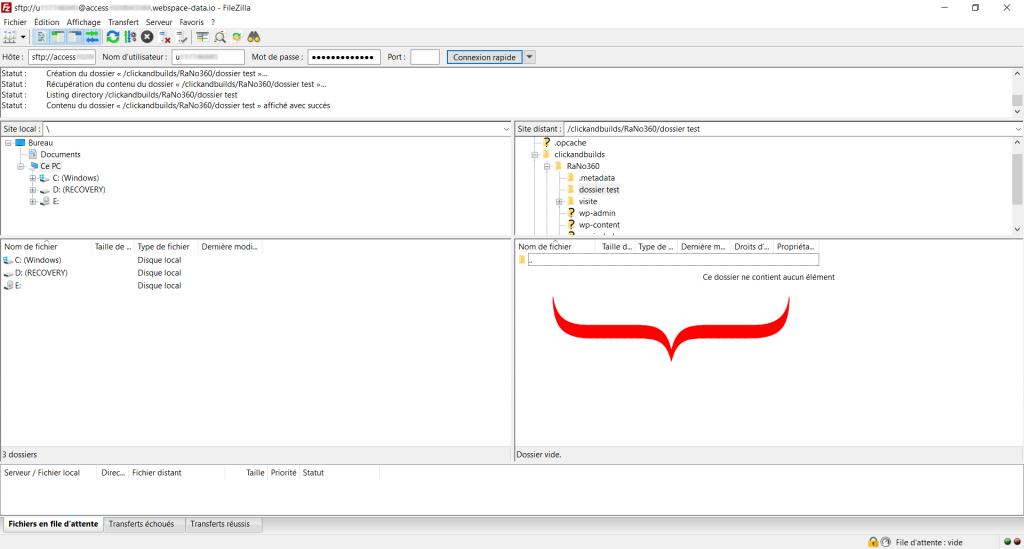This screenshot has height=549, width=1024.
Task: Toggle message log display button
Action: click(x=41, y=37)
